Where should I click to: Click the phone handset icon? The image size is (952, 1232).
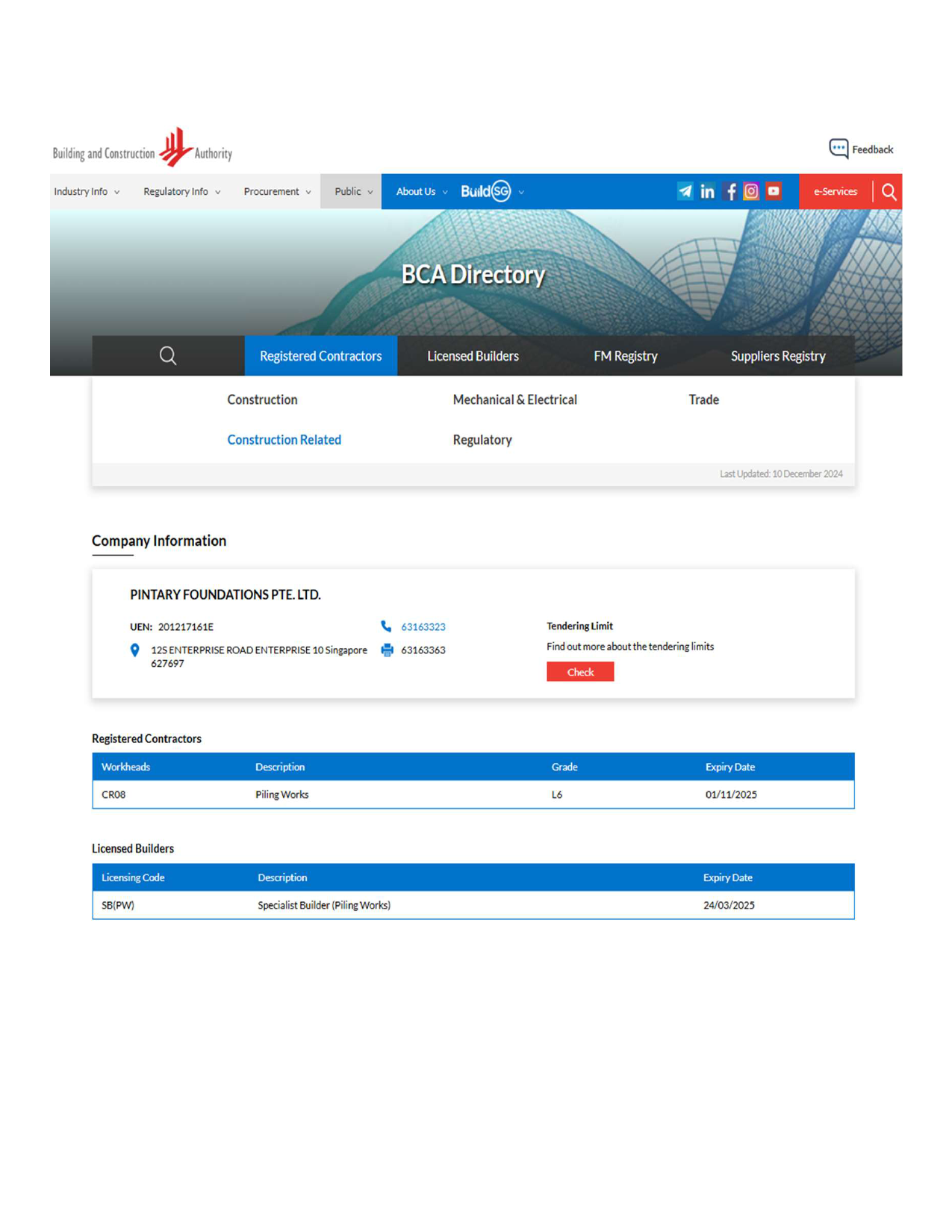386,626
